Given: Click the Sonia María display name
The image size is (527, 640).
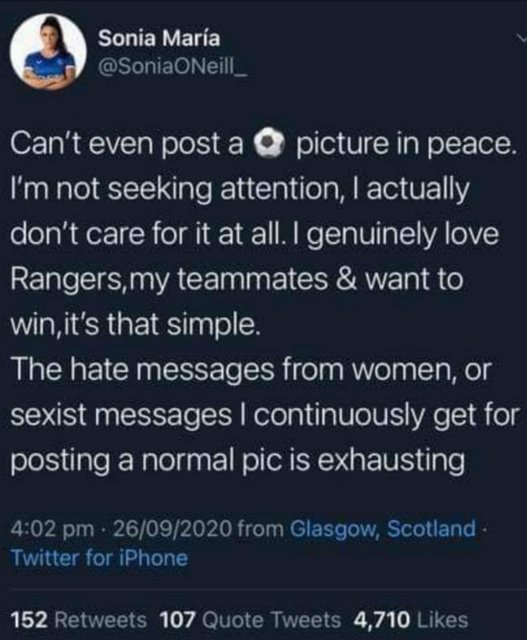Looking at the screenshot, I should pos(159,39).
